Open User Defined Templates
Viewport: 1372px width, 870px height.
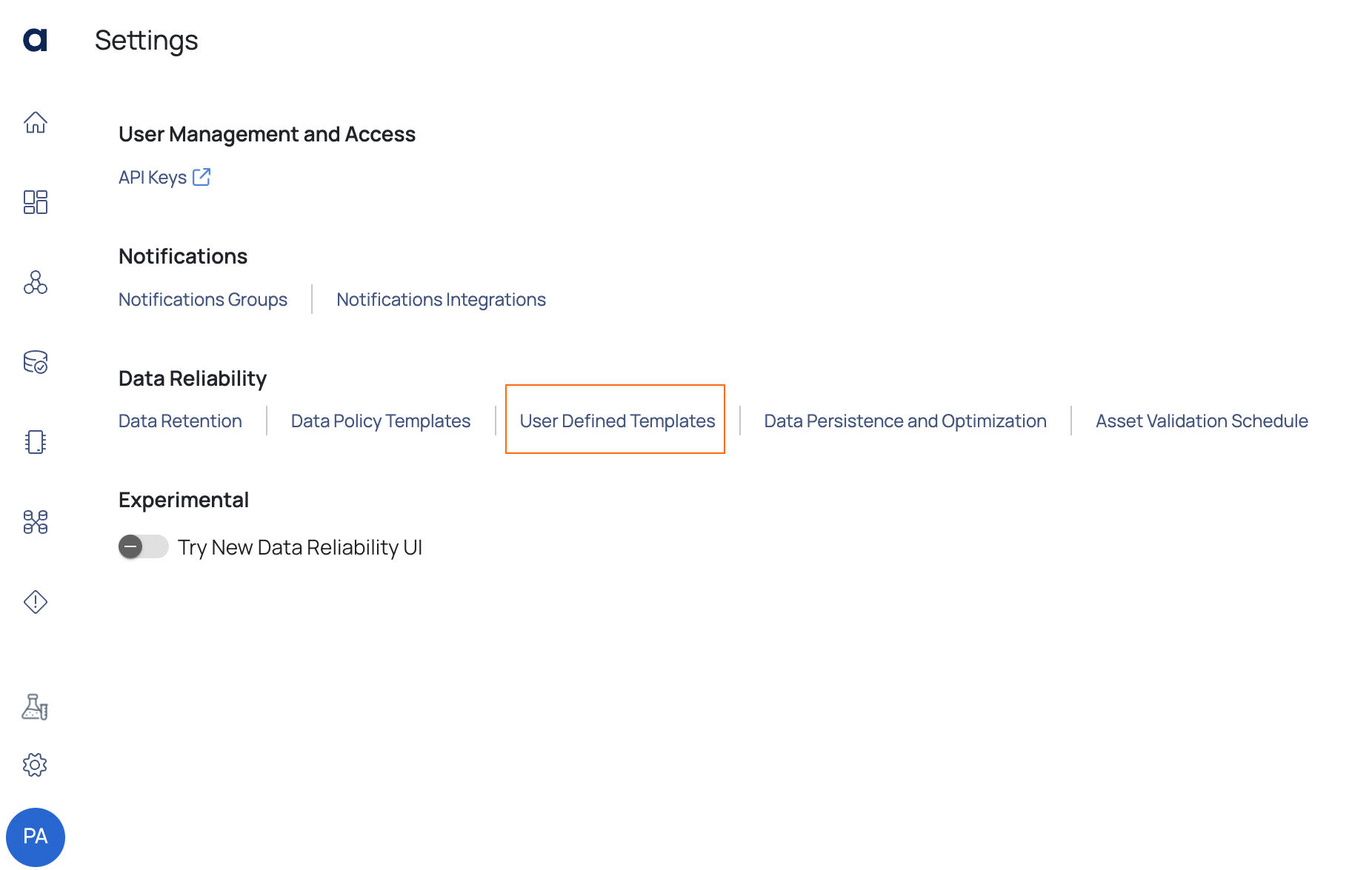pyautogui.click(x=617, y=421)
